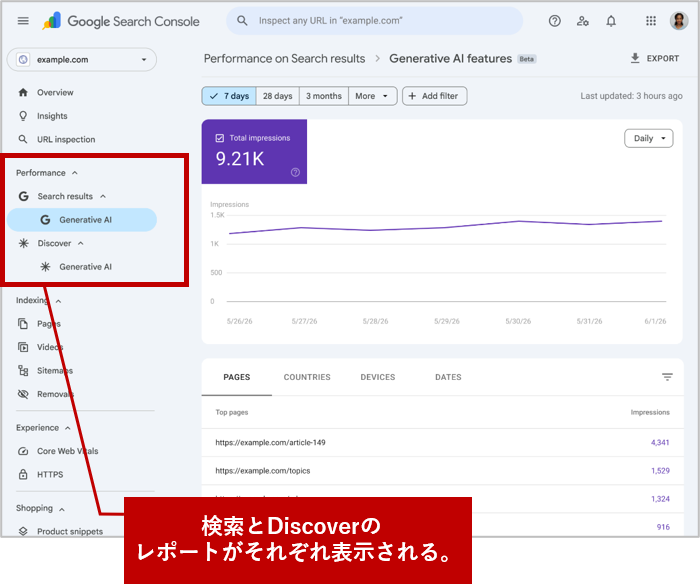Screen dimensions: 700x584
Task: Click the URL inspection magnifier icon
Action: (23, 139)
